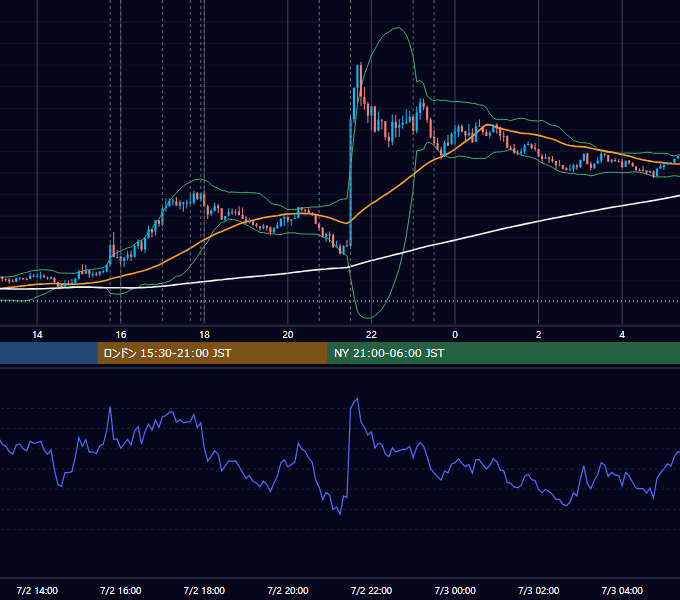Click the 7/2 22:00 date label
This screenshot has width=680, height=600.
[x=371, y=590]
